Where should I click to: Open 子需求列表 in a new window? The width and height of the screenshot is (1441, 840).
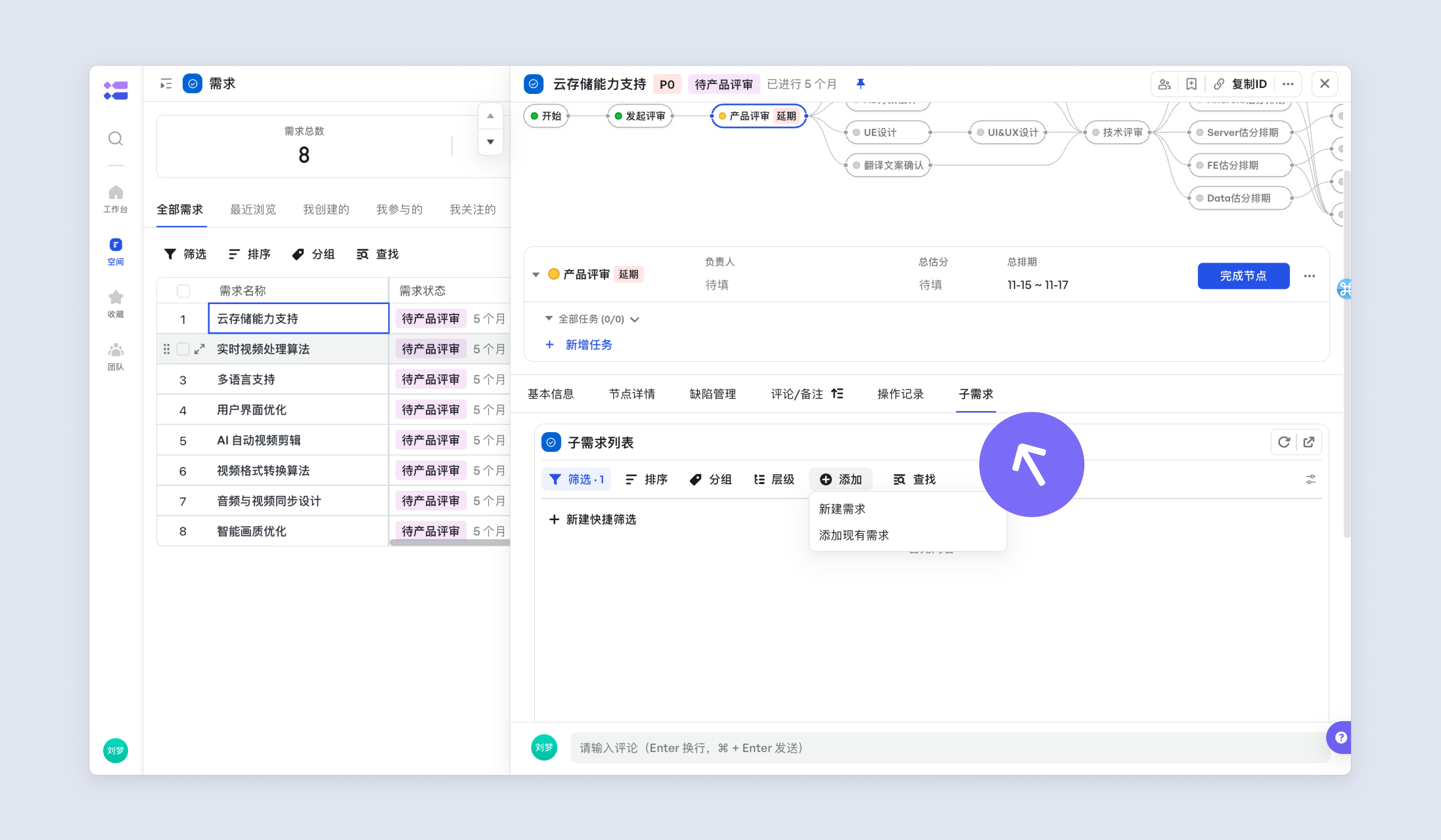click(x=1308, y=442)
